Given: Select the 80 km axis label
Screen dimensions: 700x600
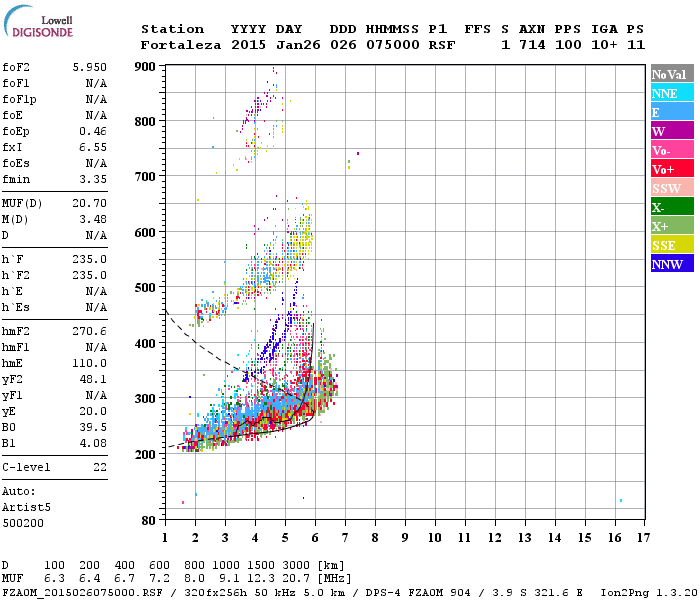Looking at the screenshot, I should 149,521.
